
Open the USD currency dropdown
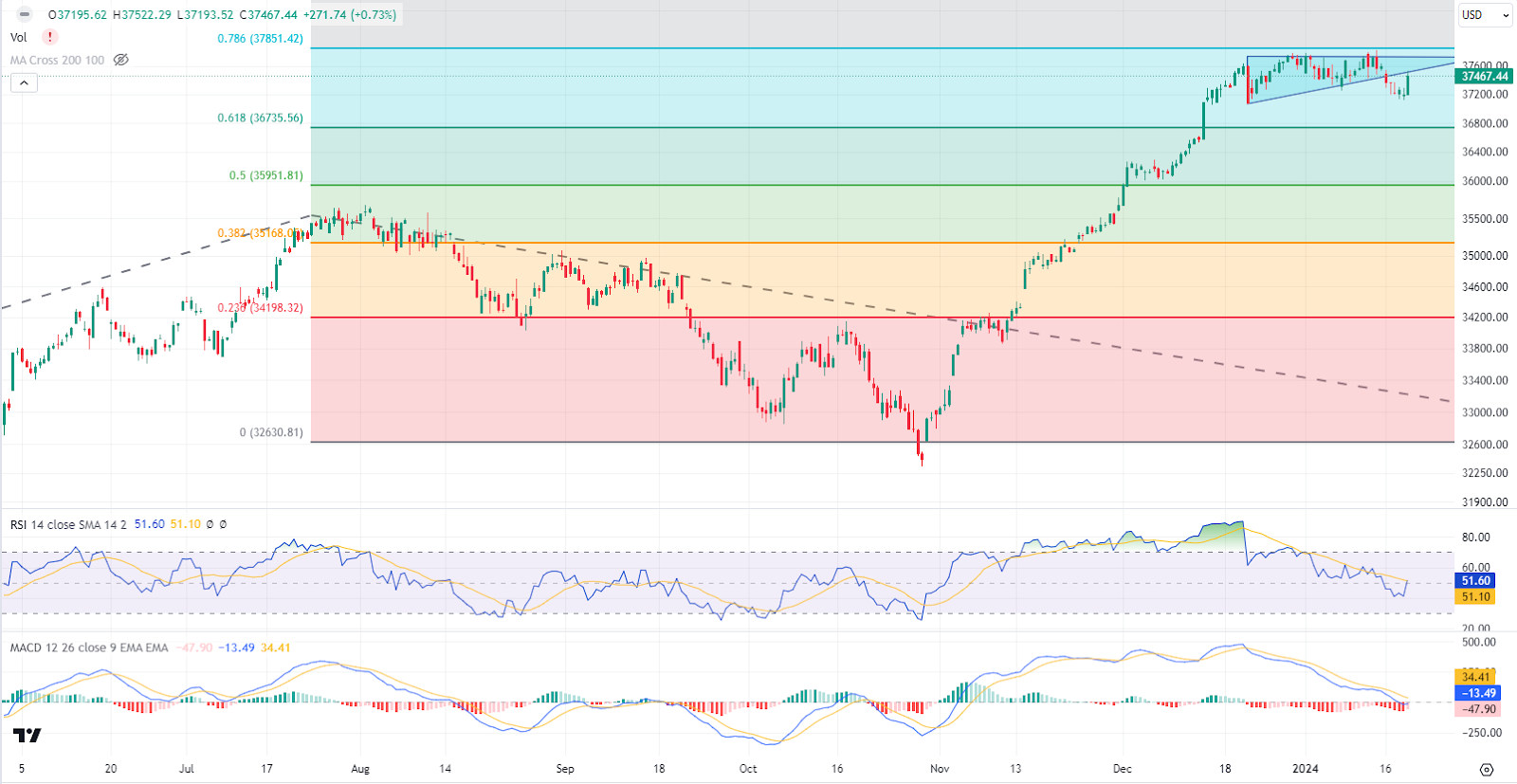(x=1485, y=14)
